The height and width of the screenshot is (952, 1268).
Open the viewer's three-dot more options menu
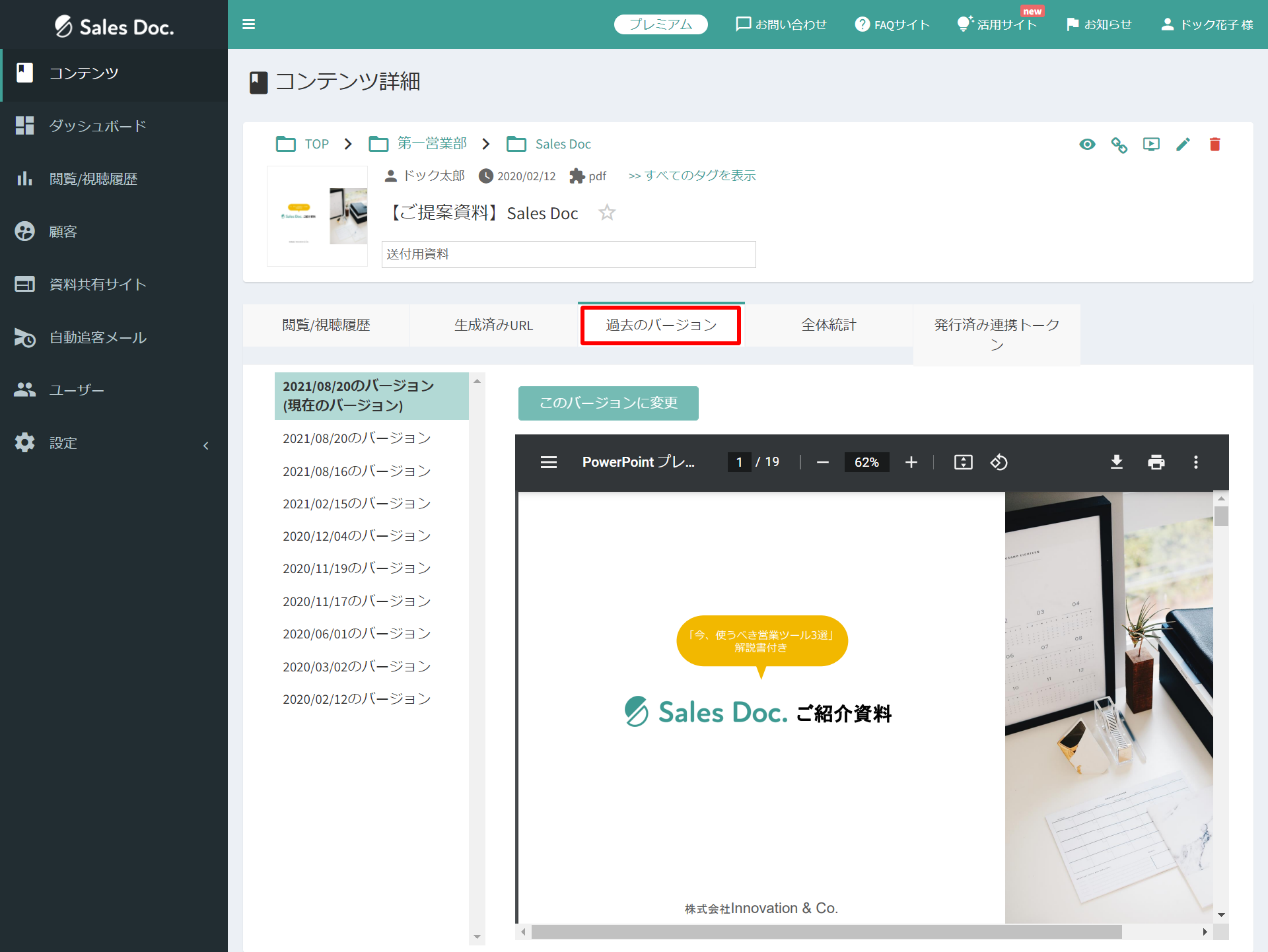pos(1195,462)
